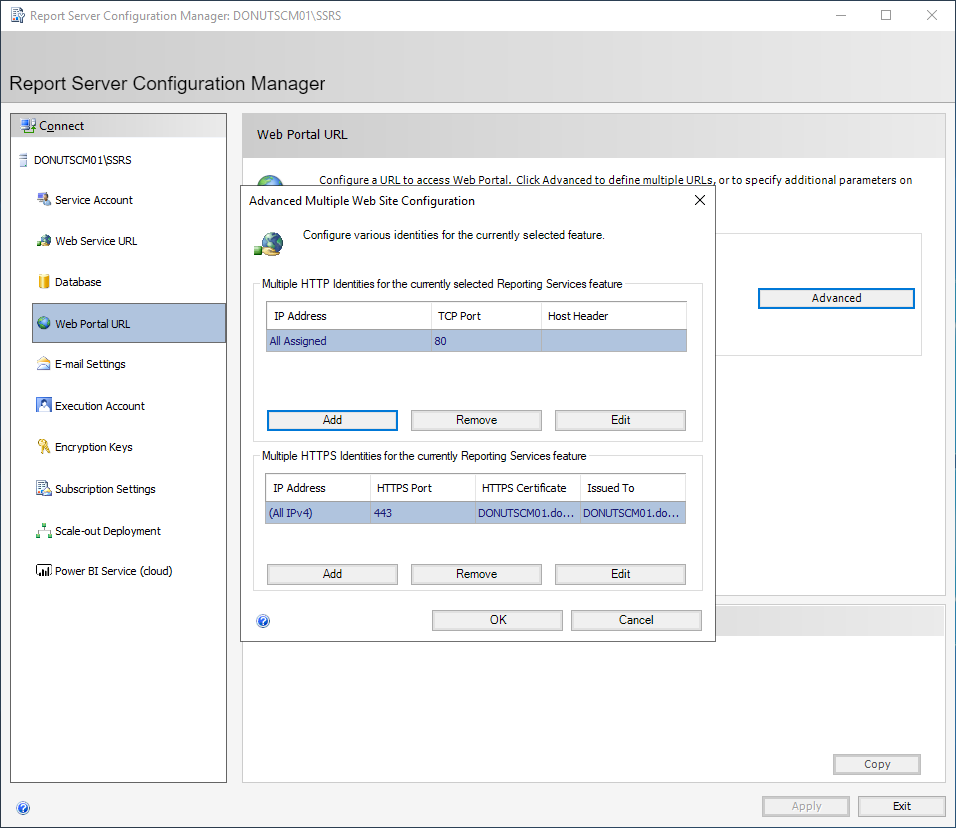
Task: Open Scale-out Deployment page
Action: 108,531
